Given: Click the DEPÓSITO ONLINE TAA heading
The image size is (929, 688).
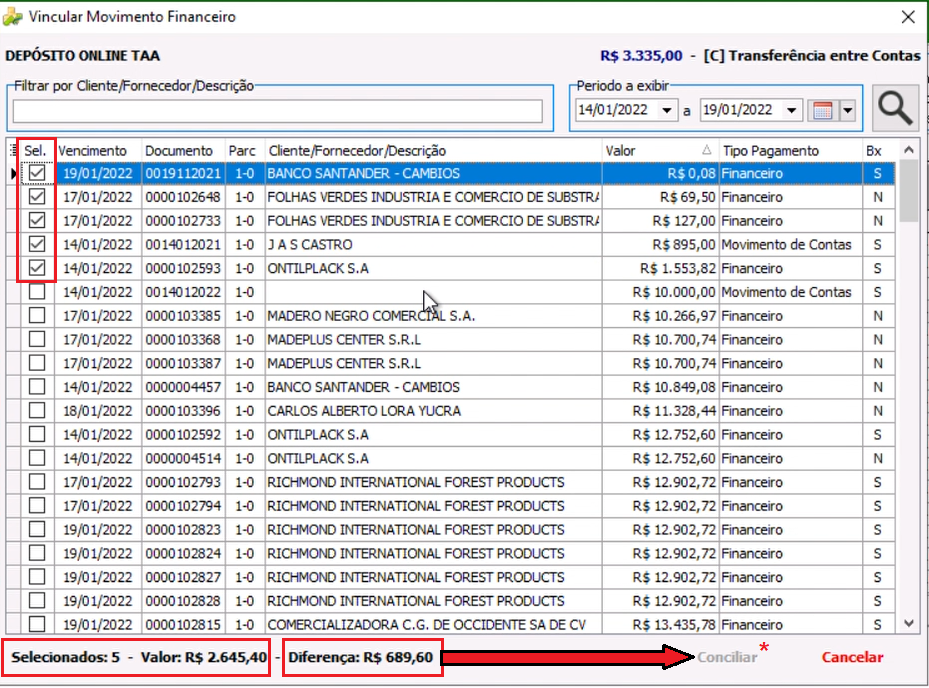Looking at the screenshot, I should coord(82,56).
